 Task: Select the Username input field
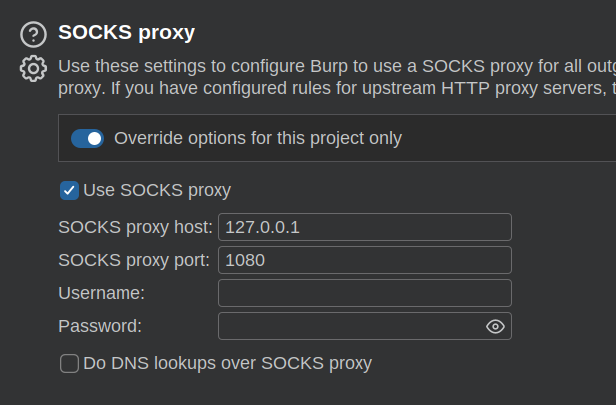(364, 293)
